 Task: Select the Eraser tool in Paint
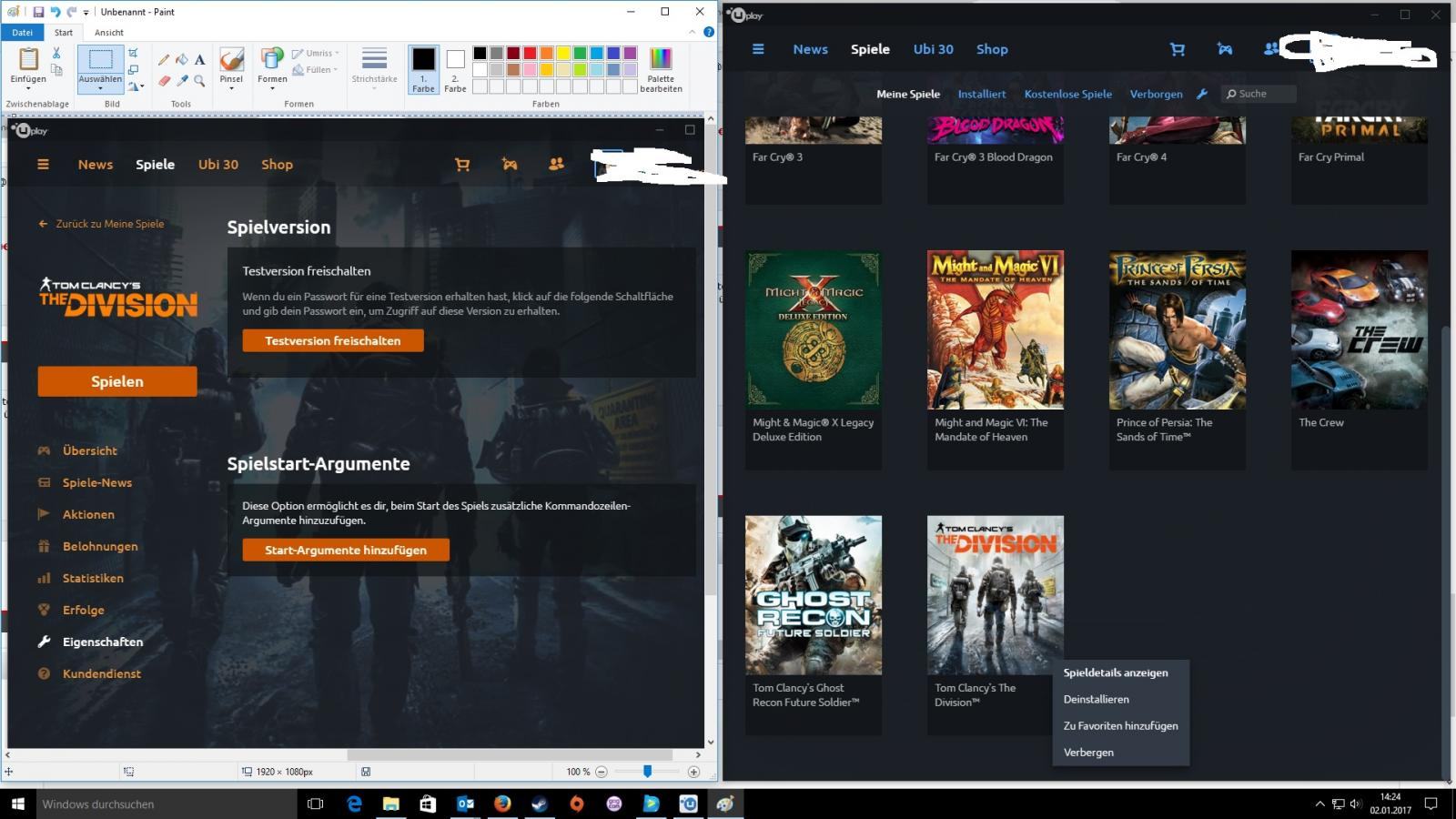tap(164, 80)
